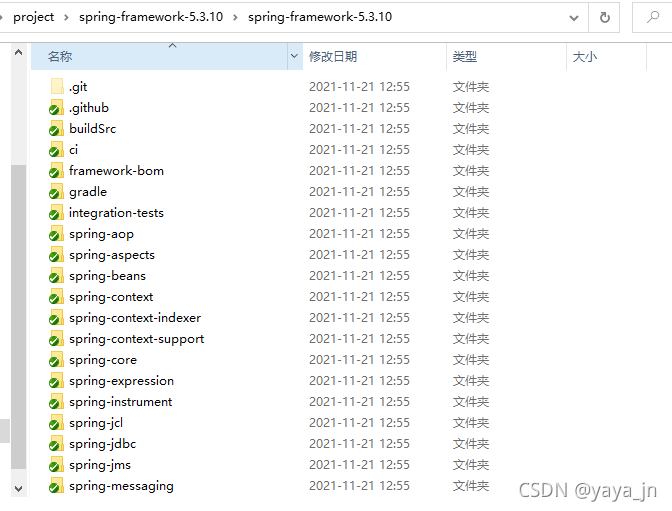Image resolution: width=672 pixels, height=511 pixels.
Task: Click the .git folder icon
Action: tap(57, 86)
